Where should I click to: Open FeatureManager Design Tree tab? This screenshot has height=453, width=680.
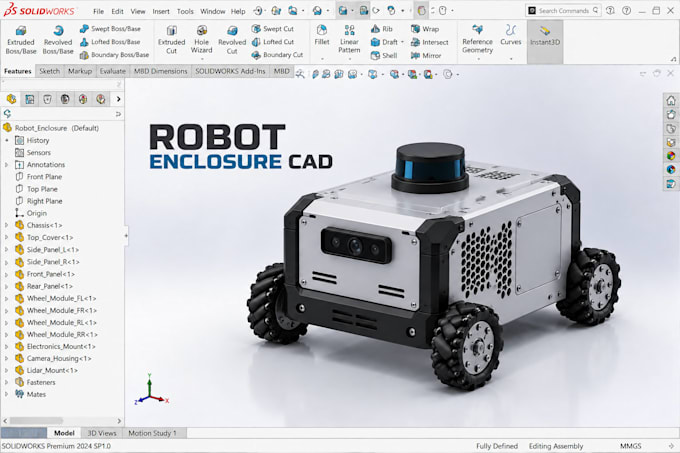coord(11,99)
